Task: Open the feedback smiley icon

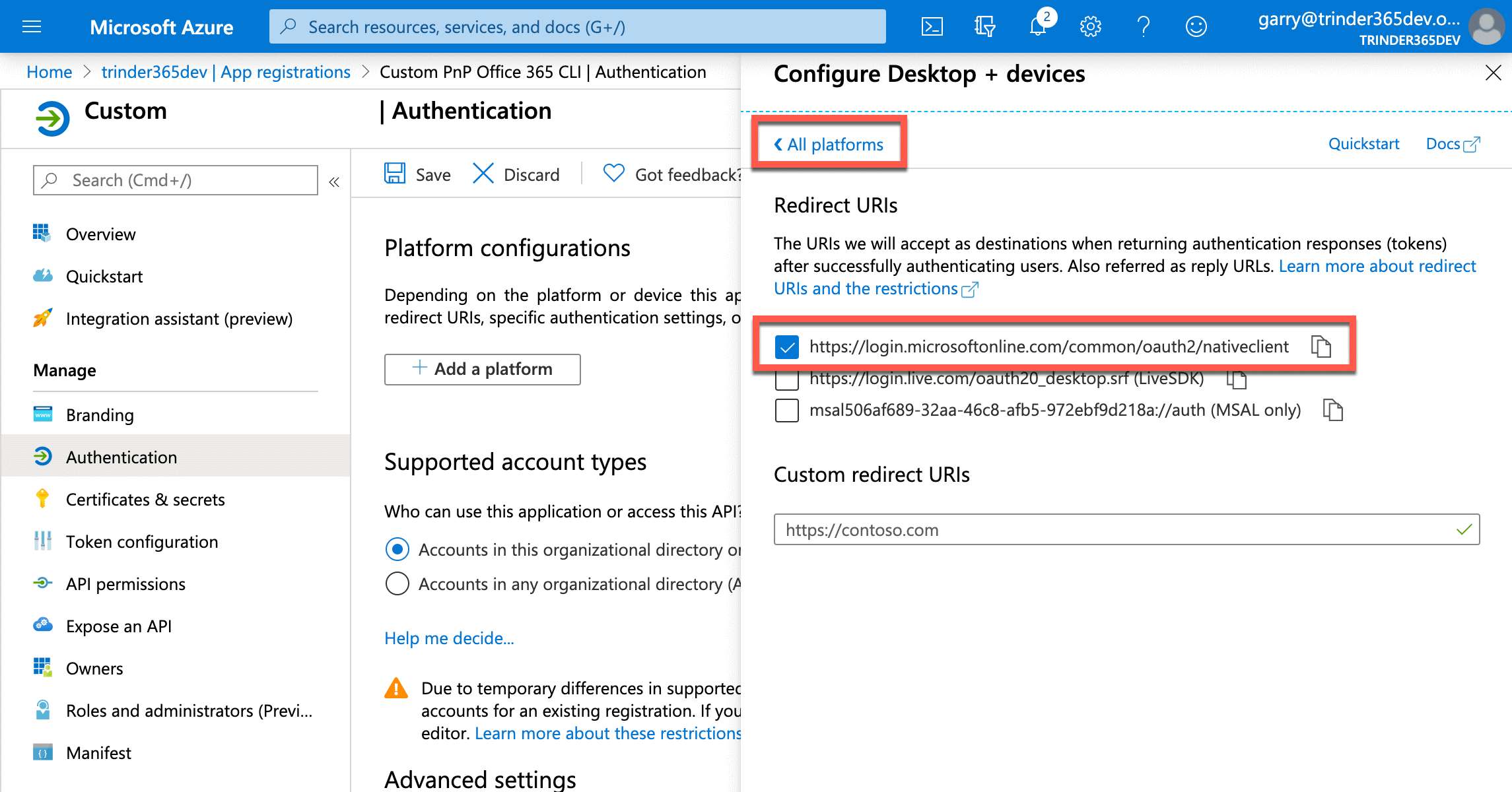Action: [x=1196, y=26]
